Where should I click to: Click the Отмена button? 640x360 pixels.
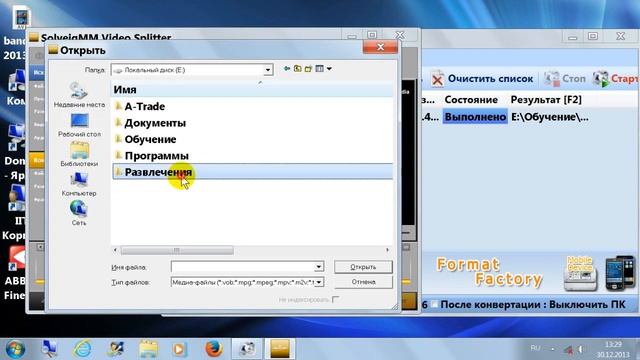[363, 282]
